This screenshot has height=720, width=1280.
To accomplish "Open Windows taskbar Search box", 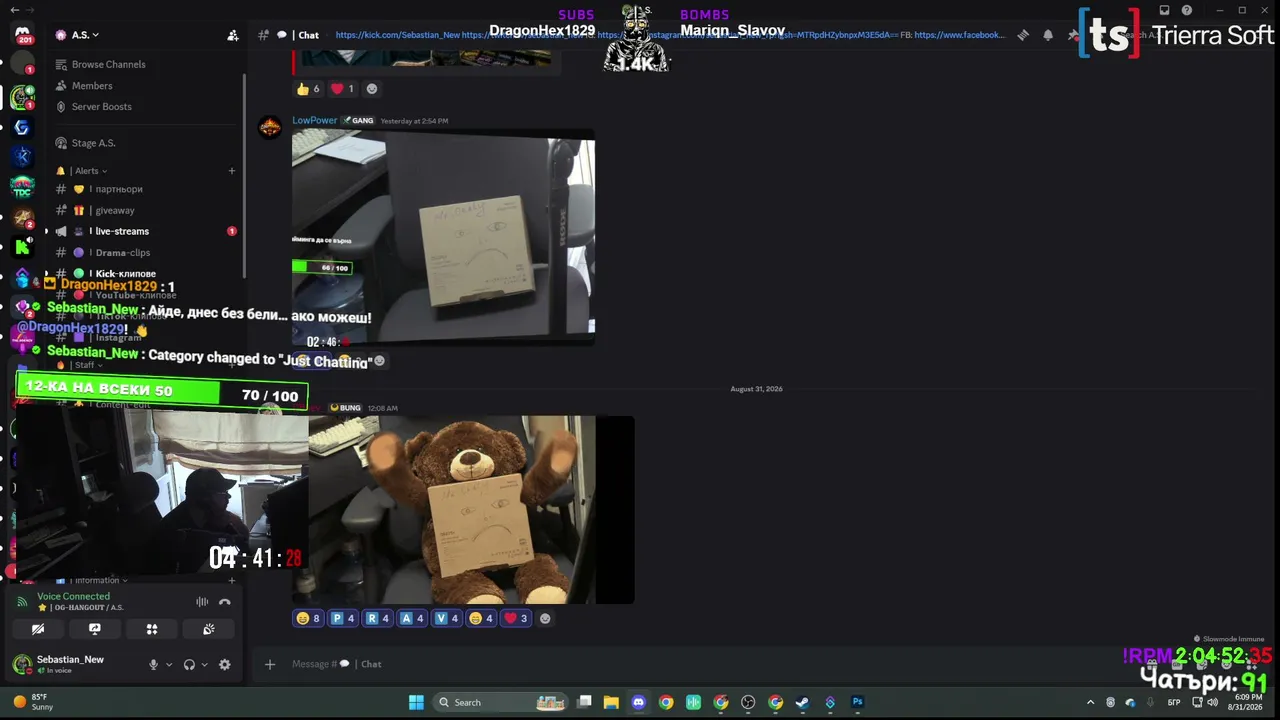I will (x=502, y=702).
